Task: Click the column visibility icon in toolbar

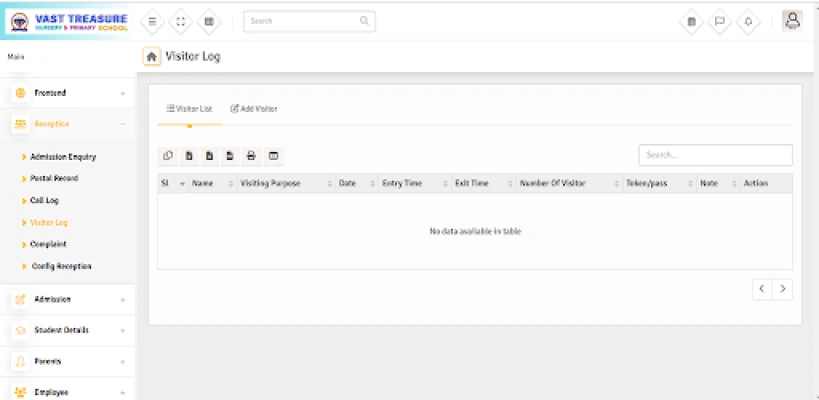Action: pyautogui.click(x=272, y=155)
